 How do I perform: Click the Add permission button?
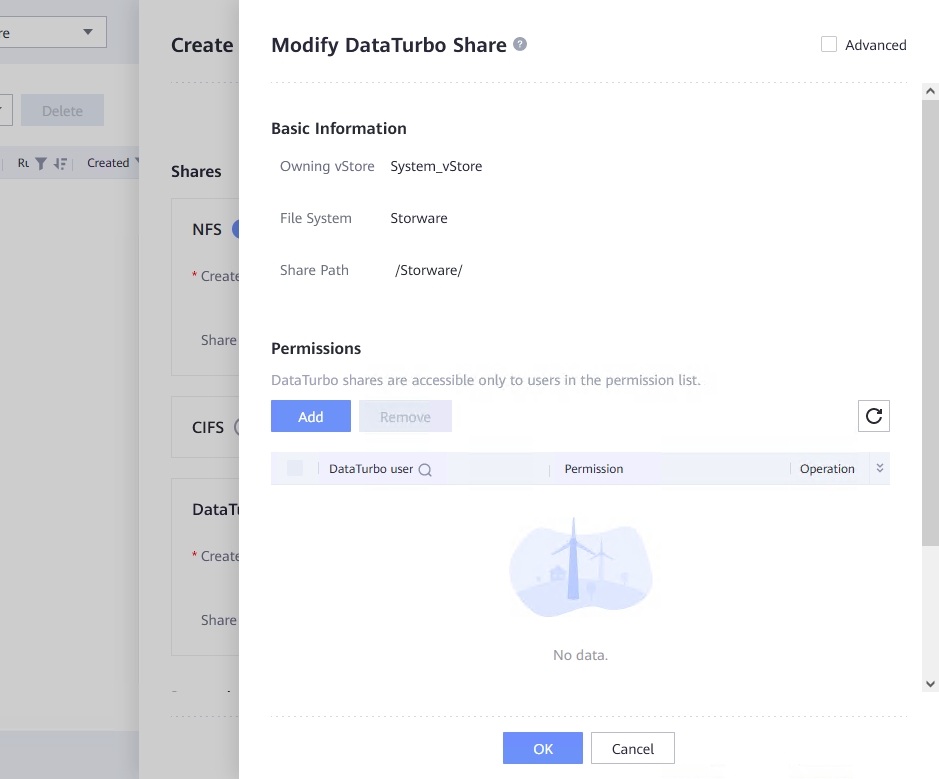310,416
